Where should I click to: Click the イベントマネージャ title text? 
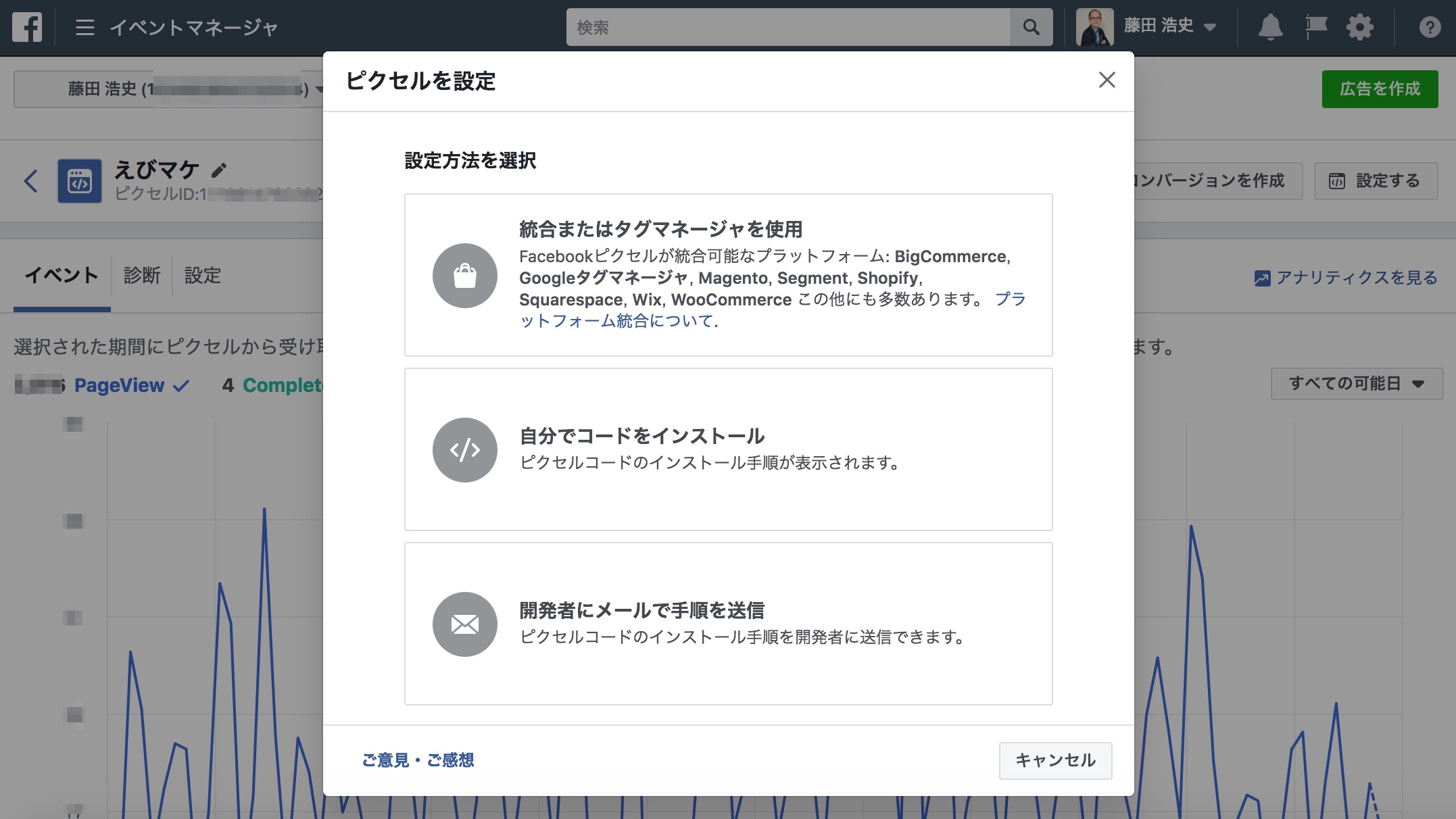click(194, 27)
